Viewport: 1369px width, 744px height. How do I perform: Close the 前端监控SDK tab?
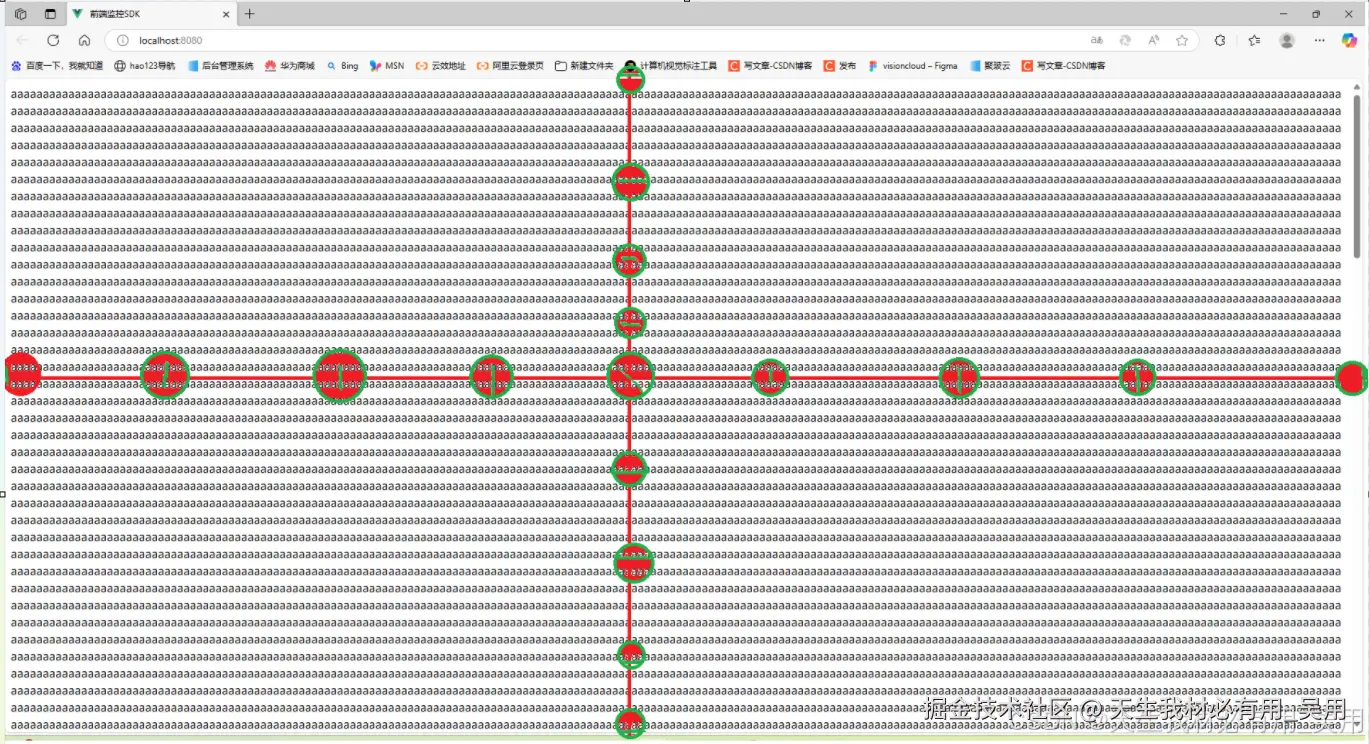click(226, 14)
